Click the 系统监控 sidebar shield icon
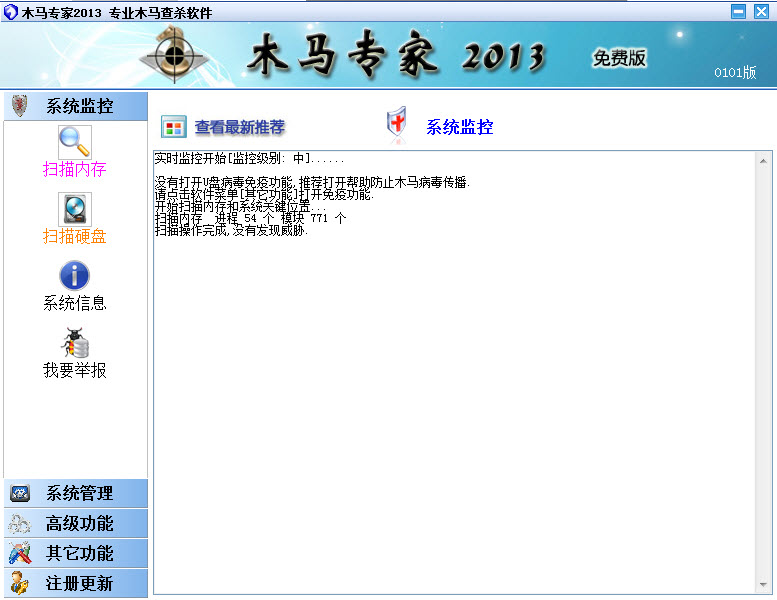 20,106
